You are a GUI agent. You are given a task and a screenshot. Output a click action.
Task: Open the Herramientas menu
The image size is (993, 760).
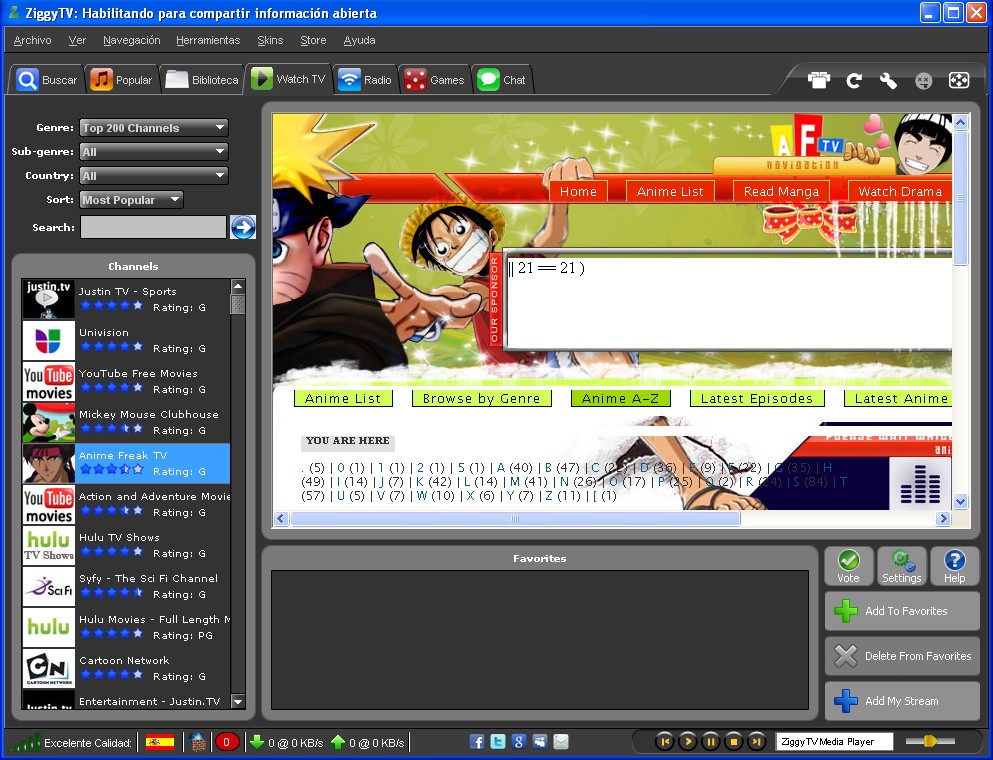(208, 40)
